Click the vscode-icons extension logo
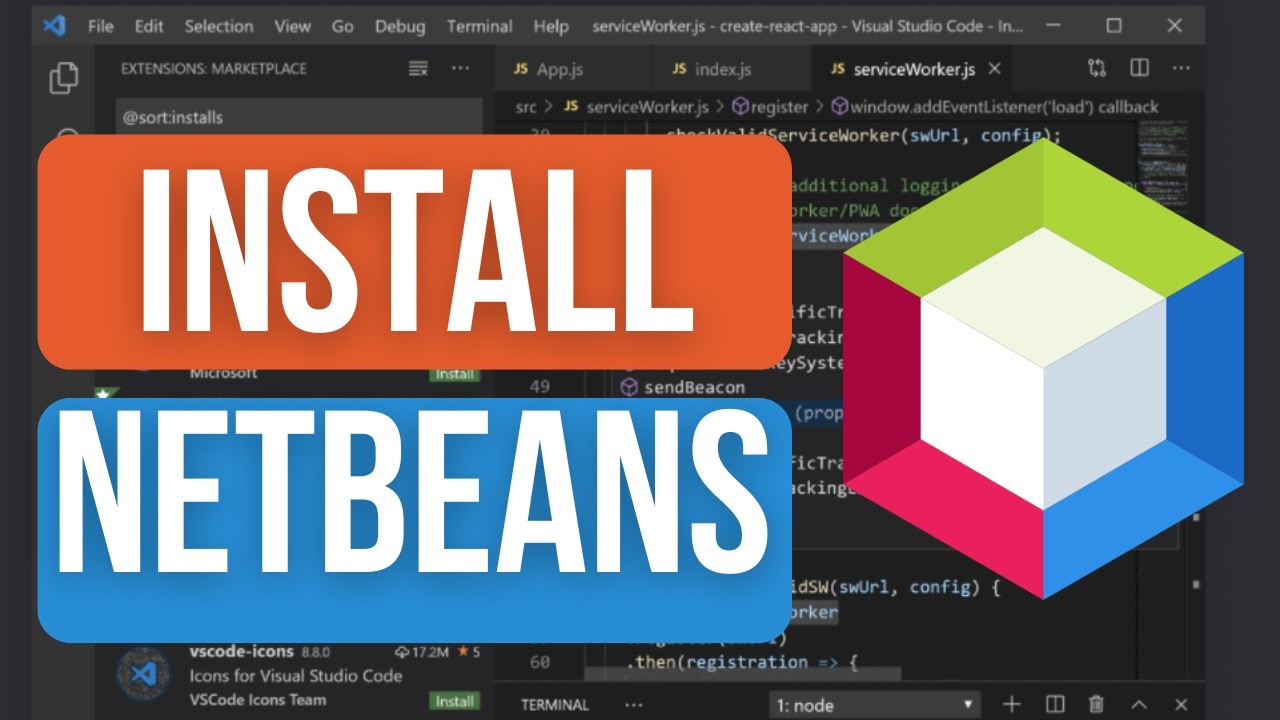Image resolution: width=1280 pixels, height=720 pixels. [144, 675]
